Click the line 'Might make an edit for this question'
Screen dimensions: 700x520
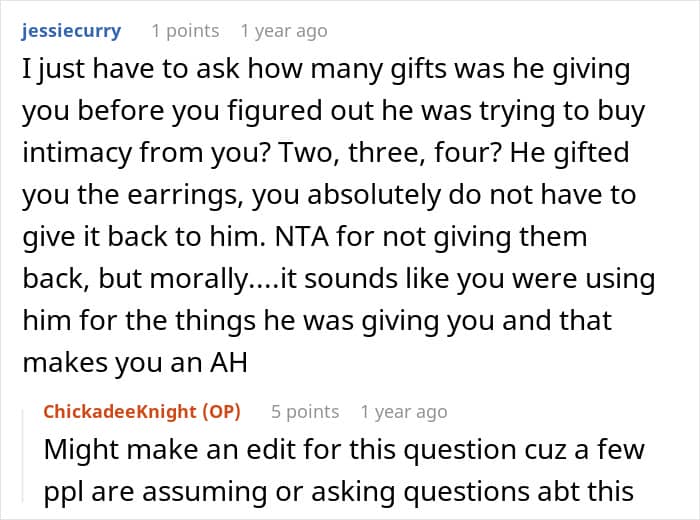pyautogui.click(x=344, y=449)
